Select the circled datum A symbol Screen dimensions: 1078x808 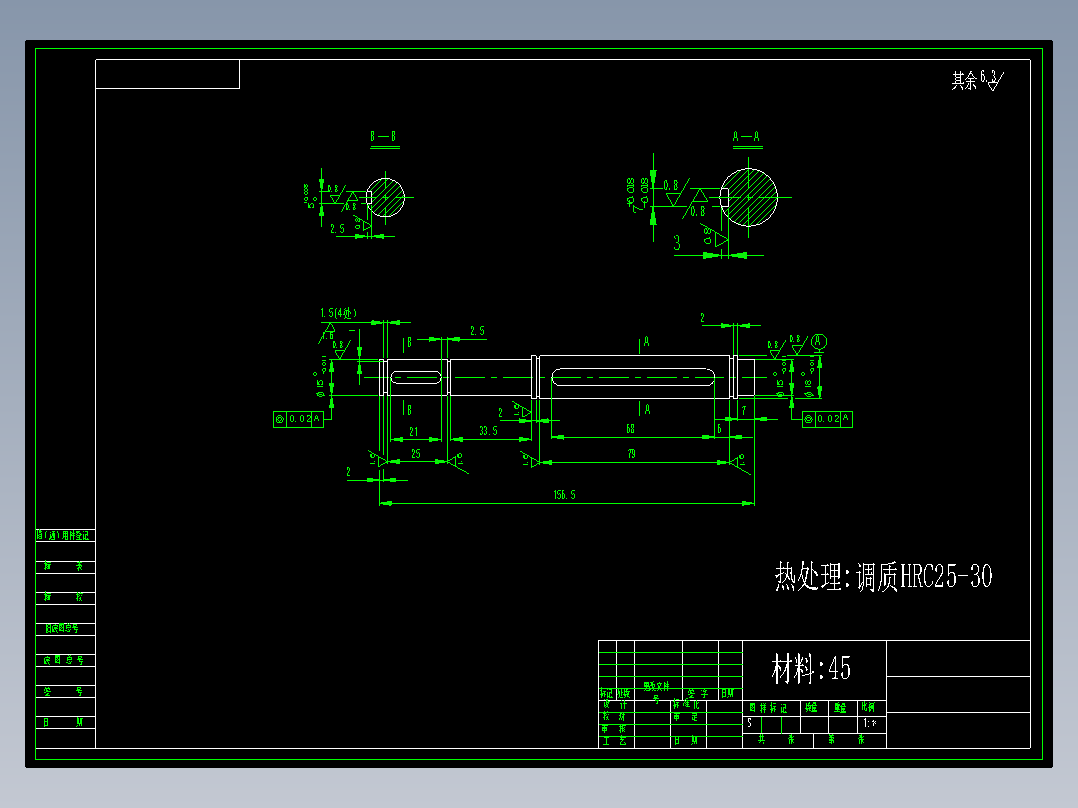818,341
